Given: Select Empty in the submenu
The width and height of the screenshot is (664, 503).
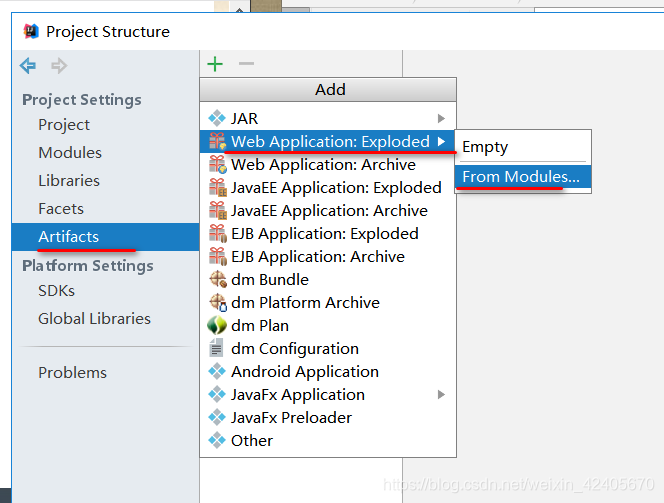Looking at the screenshot, I should pos(523,146).
